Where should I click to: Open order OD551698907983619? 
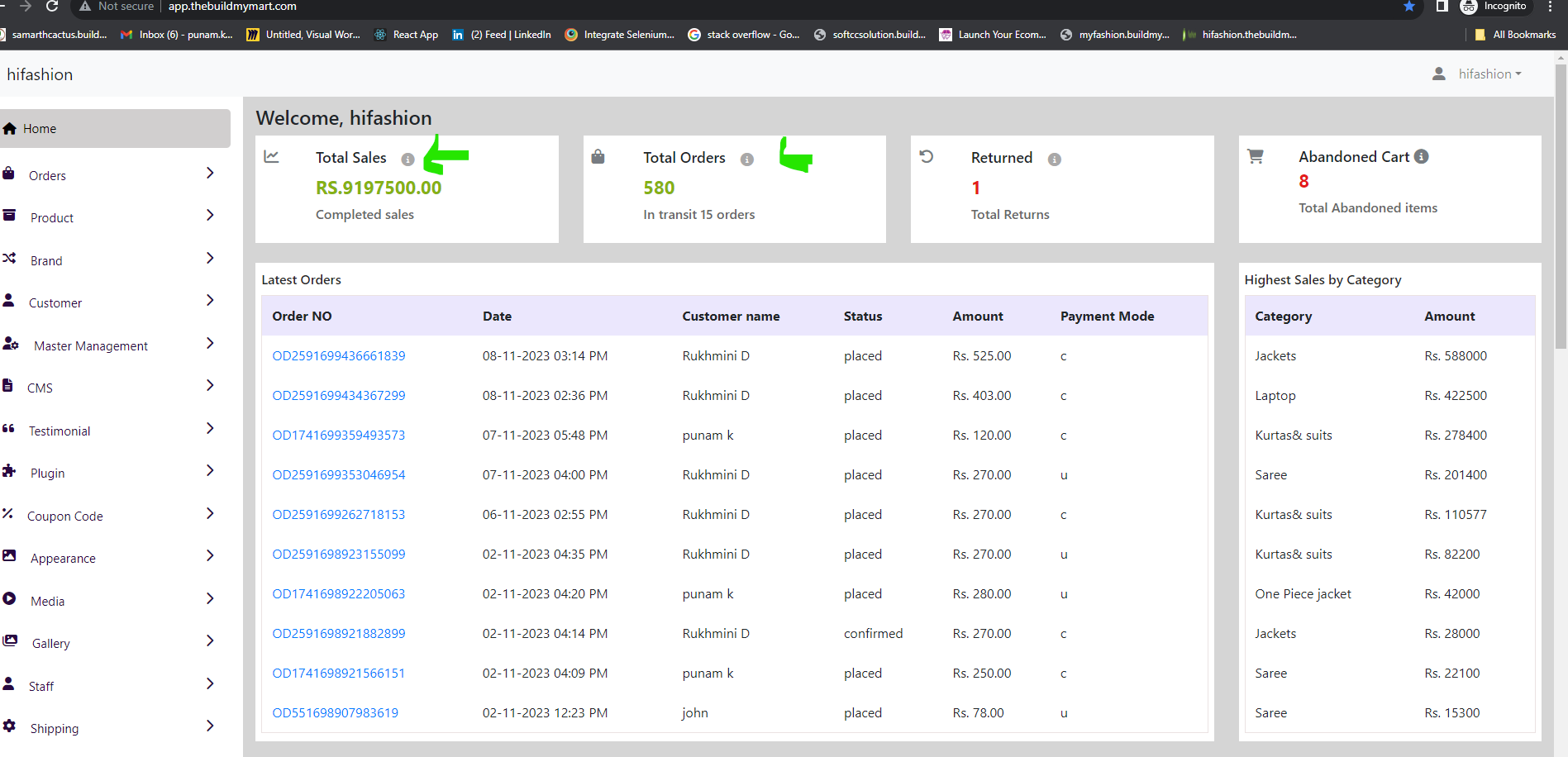pos(336,713)
